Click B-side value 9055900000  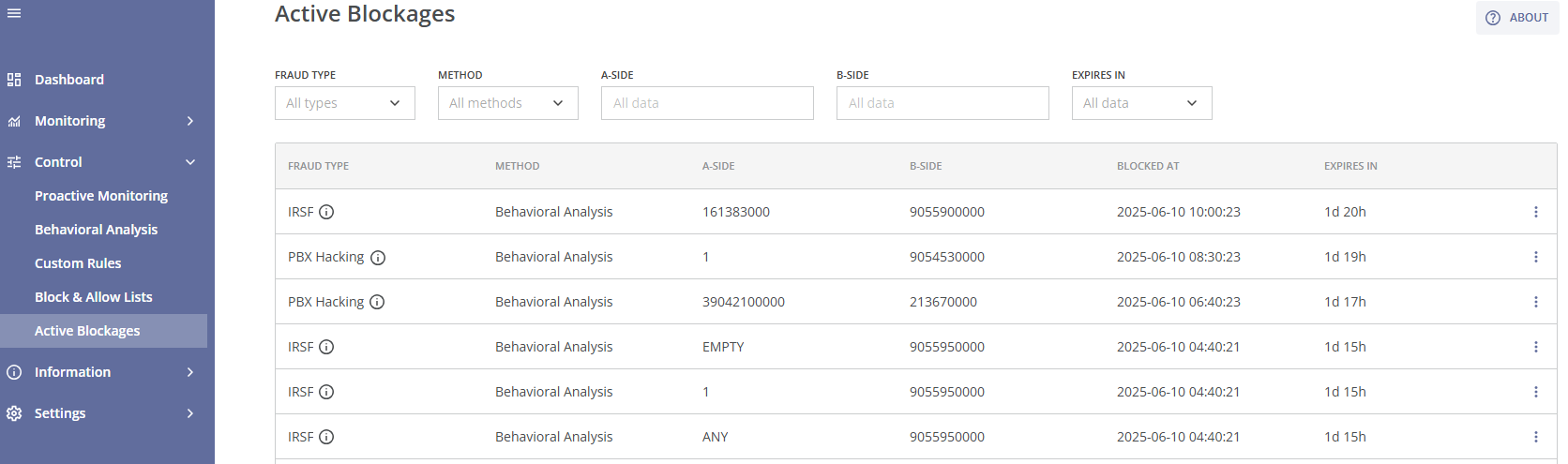click(x=947, y=212)
